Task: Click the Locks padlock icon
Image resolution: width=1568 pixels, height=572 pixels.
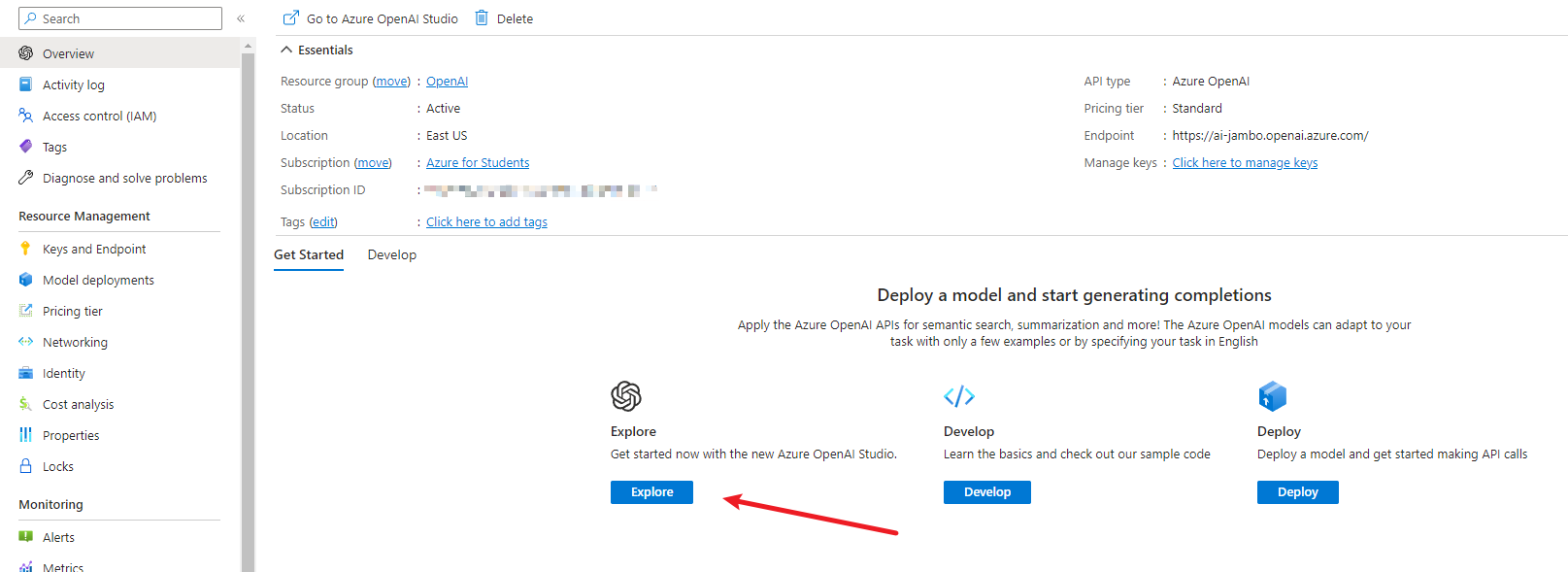Action: coord(26,466)
